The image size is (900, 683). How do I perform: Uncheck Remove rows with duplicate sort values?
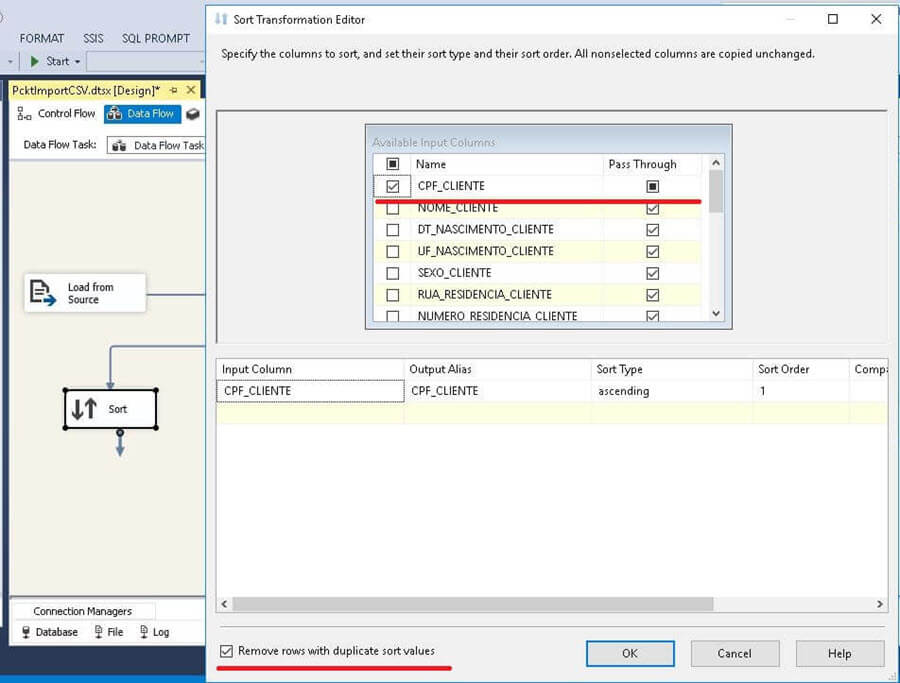tap(226, 651)
